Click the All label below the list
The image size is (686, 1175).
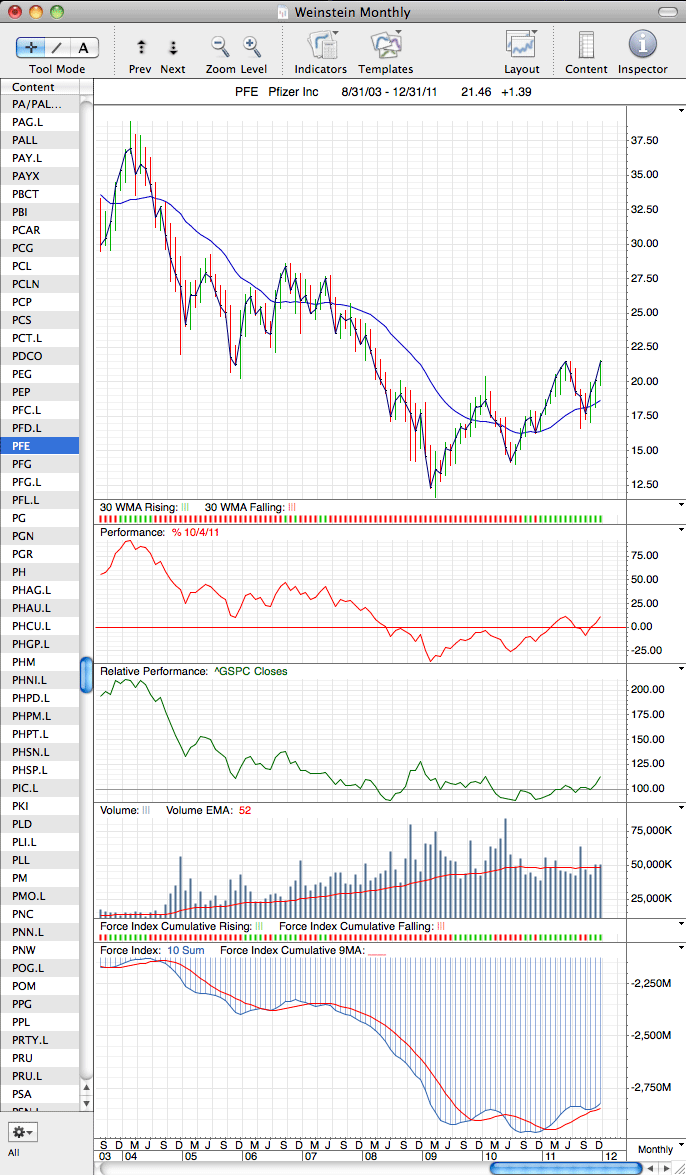pyautogui.click(x=14, y=1152)
